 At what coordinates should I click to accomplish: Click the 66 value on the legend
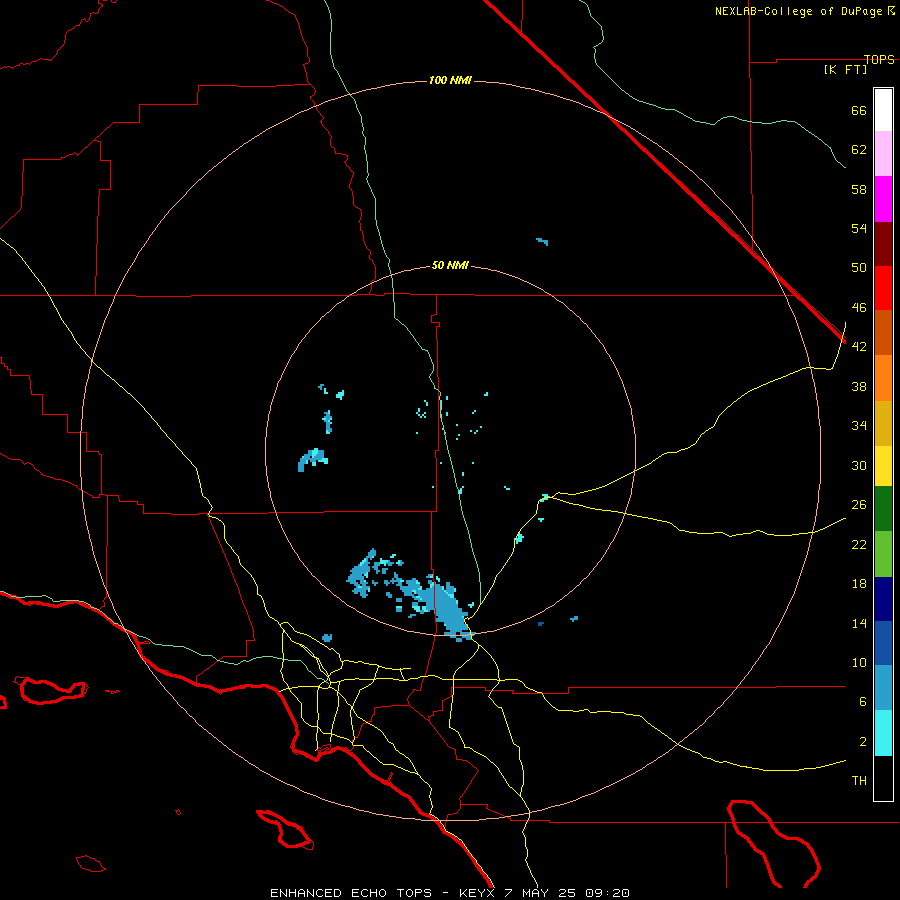click(859, 110)
